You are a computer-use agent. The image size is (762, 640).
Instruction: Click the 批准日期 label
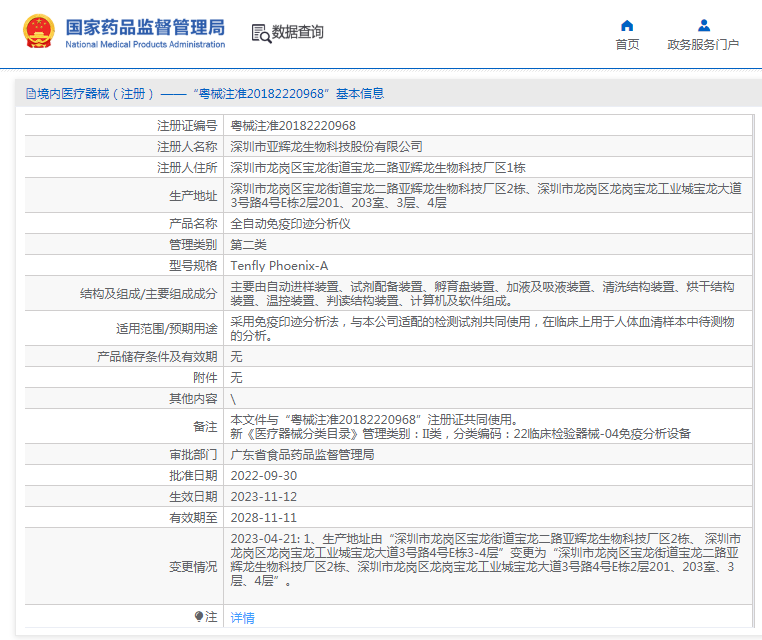[193, 476]
